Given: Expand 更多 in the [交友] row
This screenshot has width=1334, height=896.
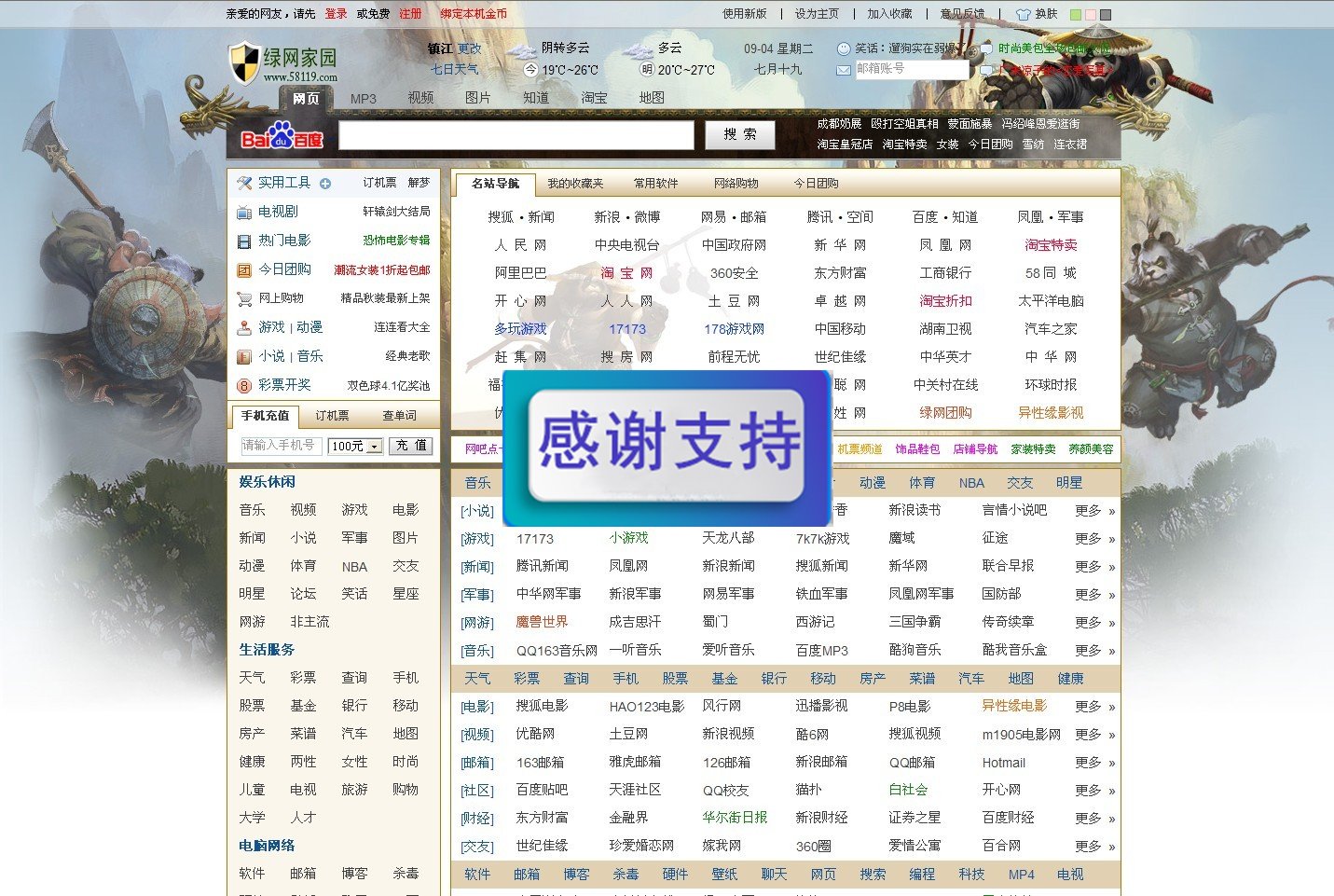Looking at the screenshot, I should (x=1095, y=847).
